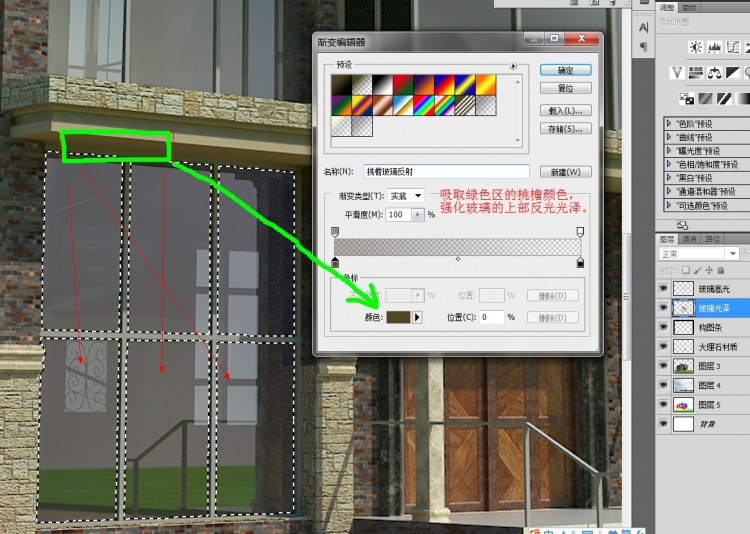Hide the 图层 5 layer
The height and width of the screenshot is (534, 750).
pos(663,405)
